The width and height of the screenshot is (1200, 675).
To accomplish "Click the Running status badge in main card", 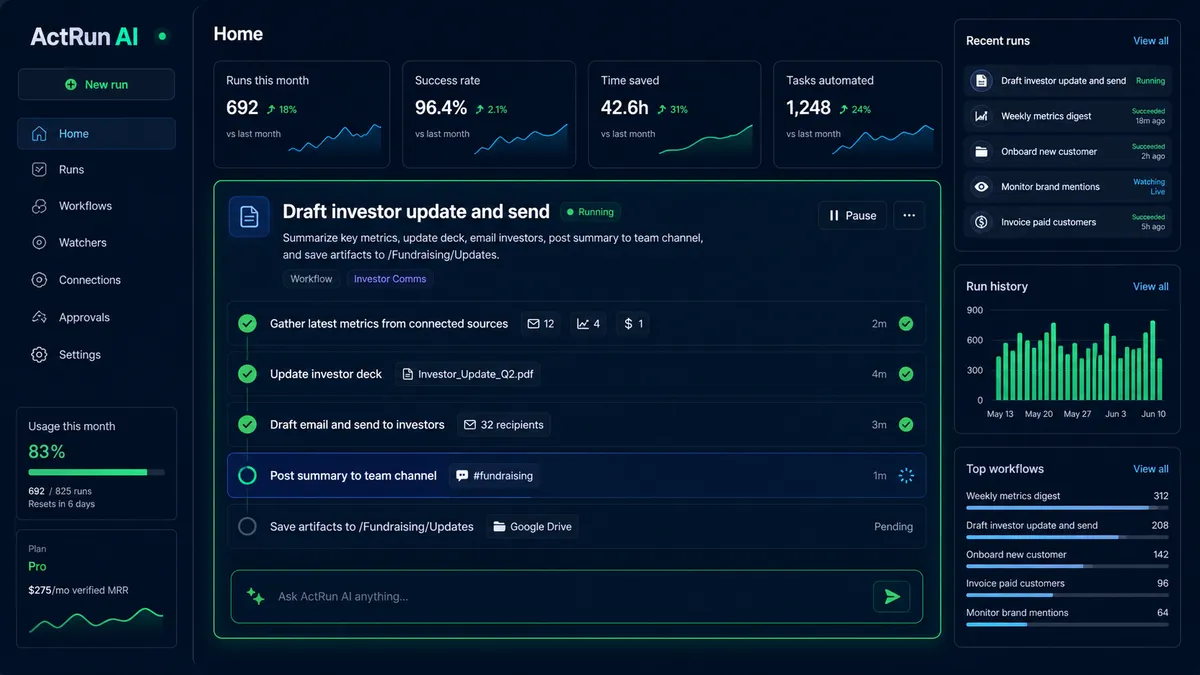I will click(591, 212).
